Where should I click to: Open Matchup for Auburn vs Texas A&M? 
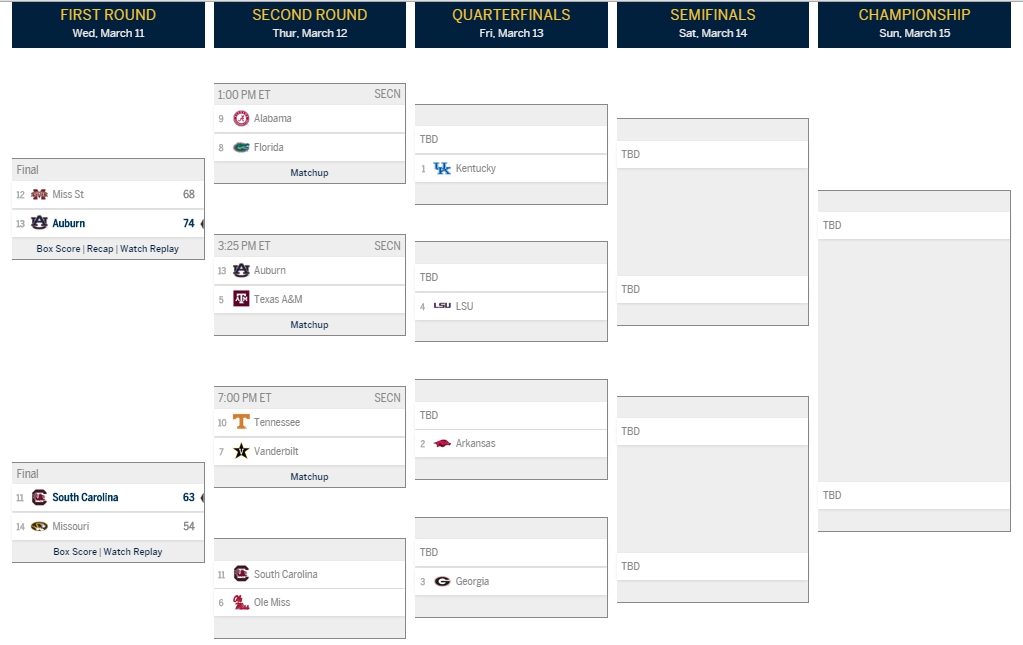[x=309, y=325]
